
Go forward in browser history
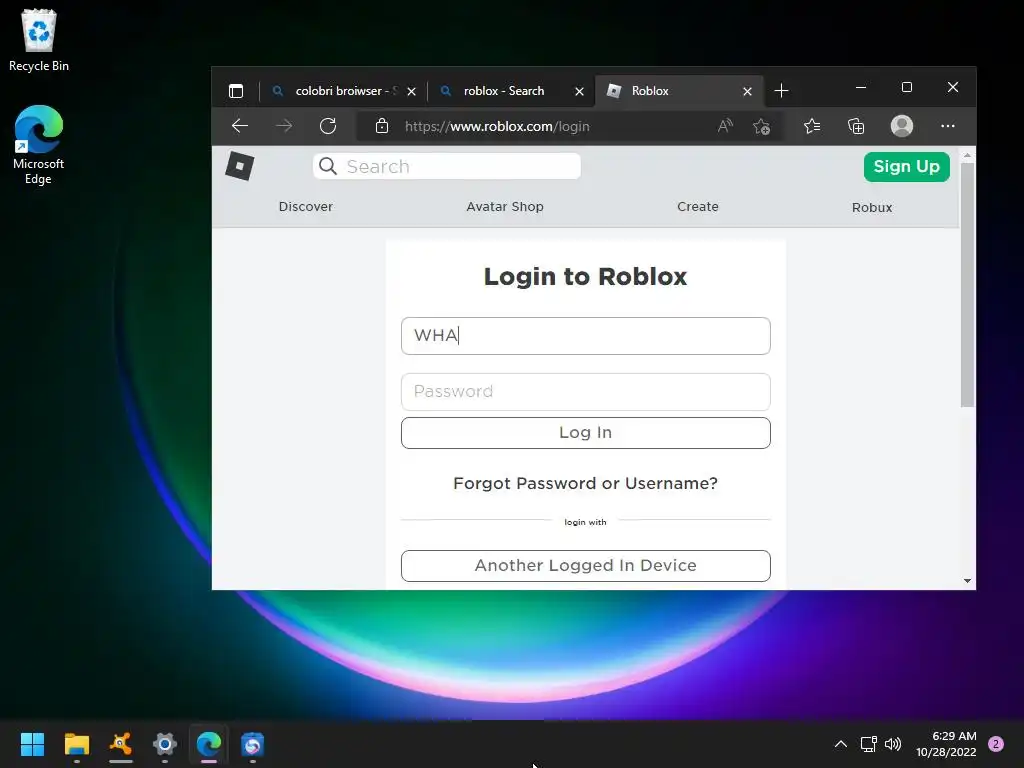click(x=284, y=126)
